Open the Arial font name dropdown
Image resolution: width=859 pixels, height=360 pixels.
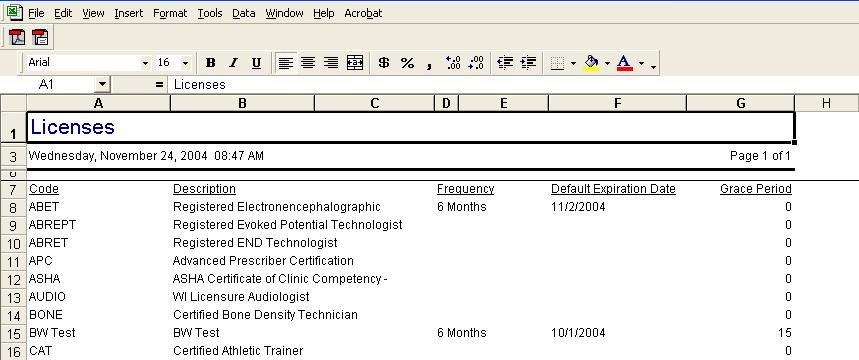pos(145,64)
